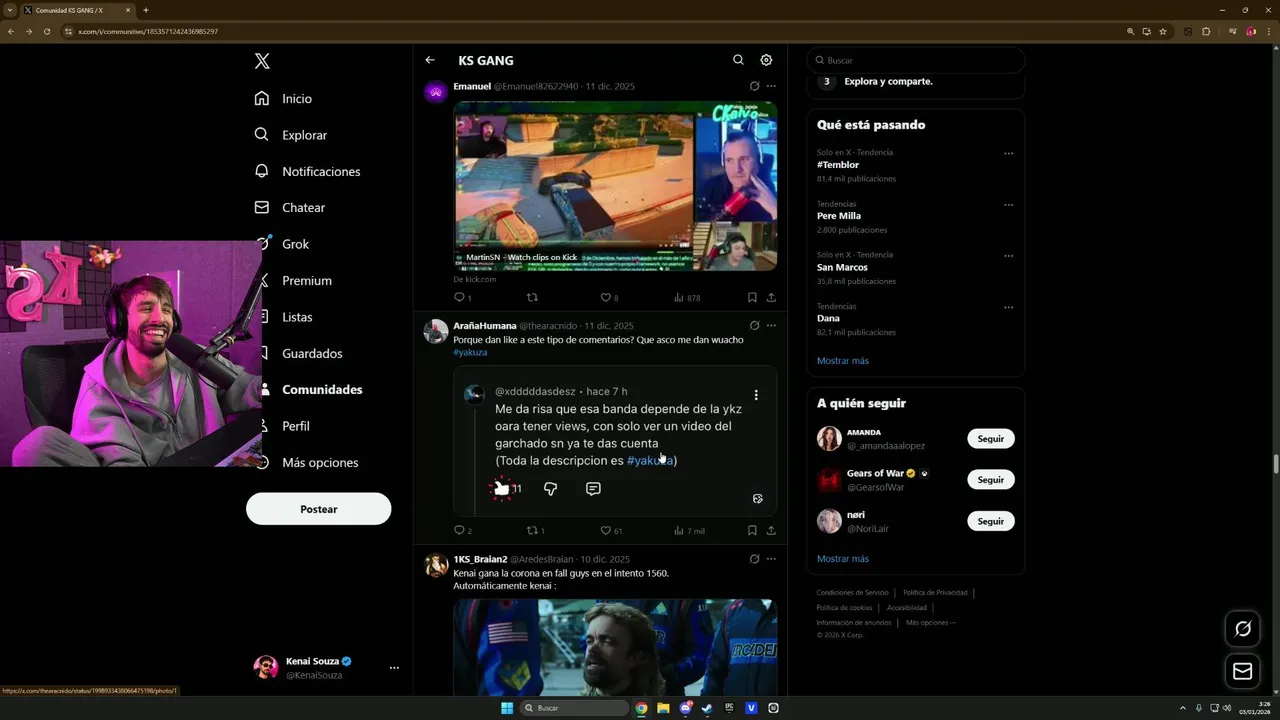
Task: Share ArañaHumana's post
Action: click(x=771, y=530)
